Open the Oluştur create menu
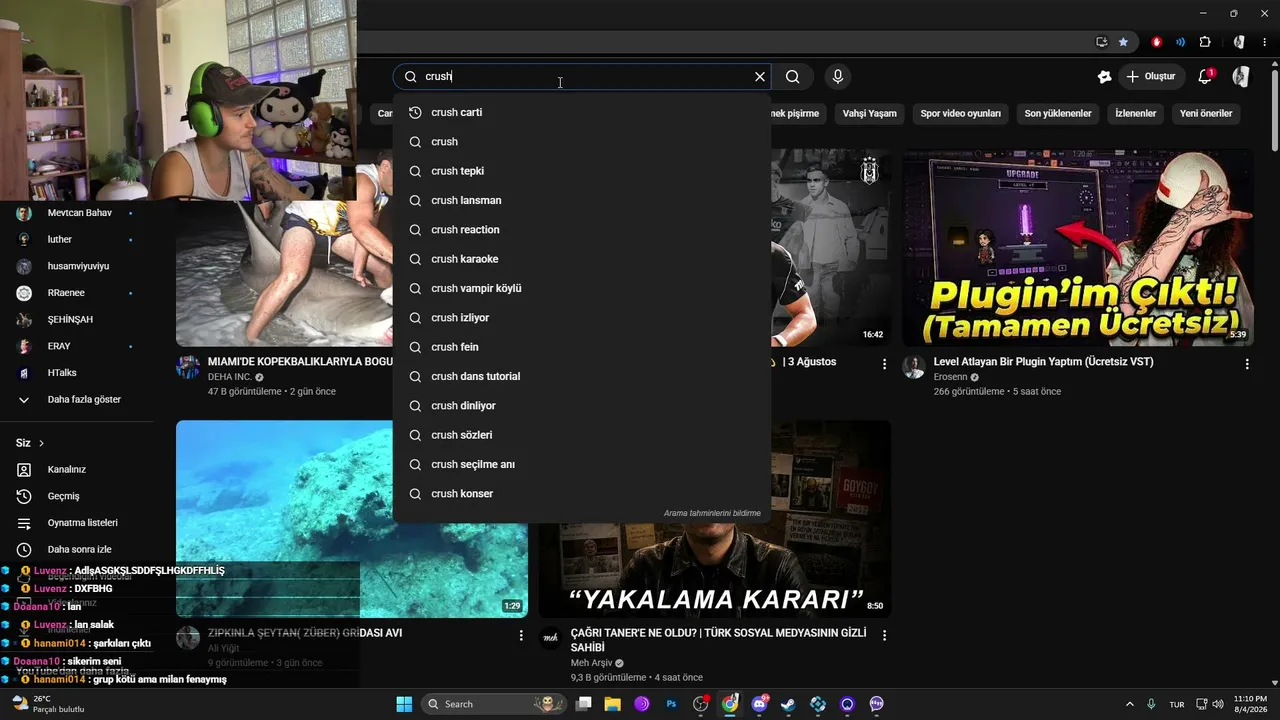Image resolution: width=1280 pixels, height=720 pixels. coord(1150,77)
